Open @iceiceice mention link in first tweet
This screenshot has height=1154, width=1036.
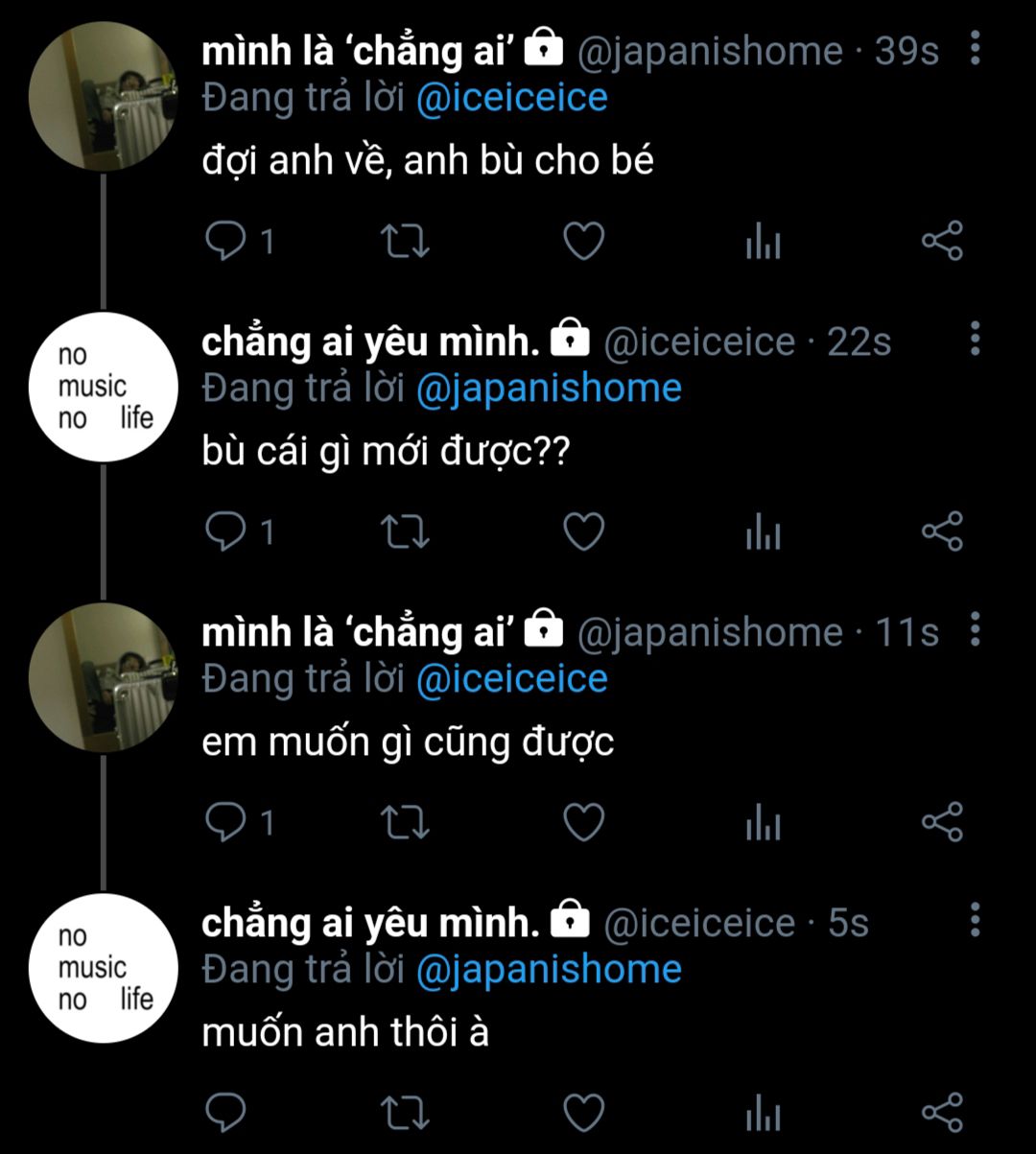[511, 99]
